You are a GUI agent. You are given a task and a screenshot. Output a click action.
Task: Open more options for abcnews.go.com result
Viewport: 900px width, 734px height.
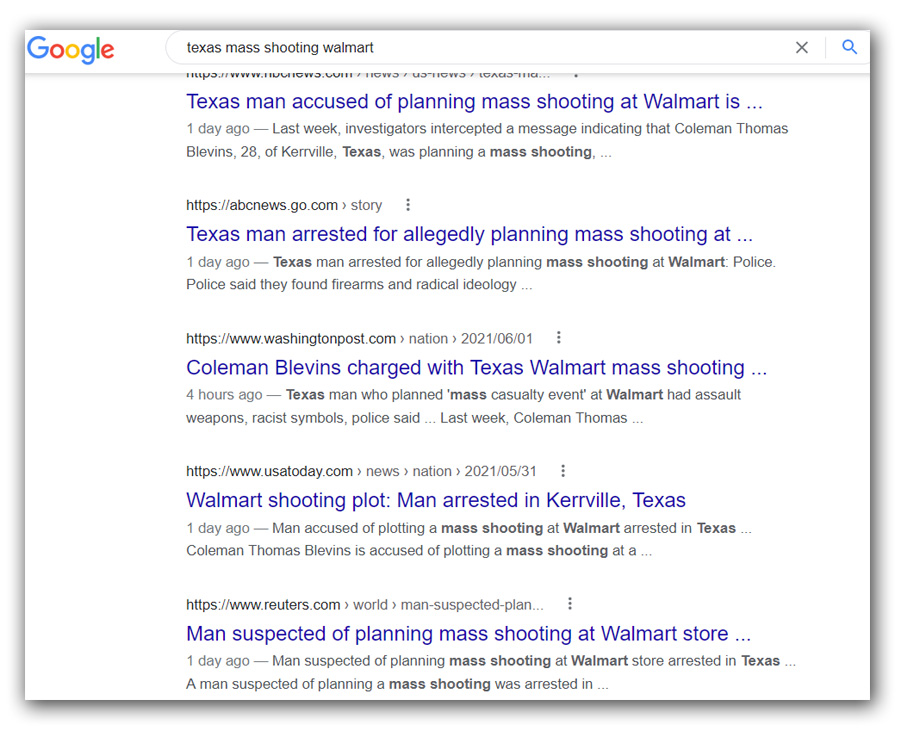[x=408, y=205]
